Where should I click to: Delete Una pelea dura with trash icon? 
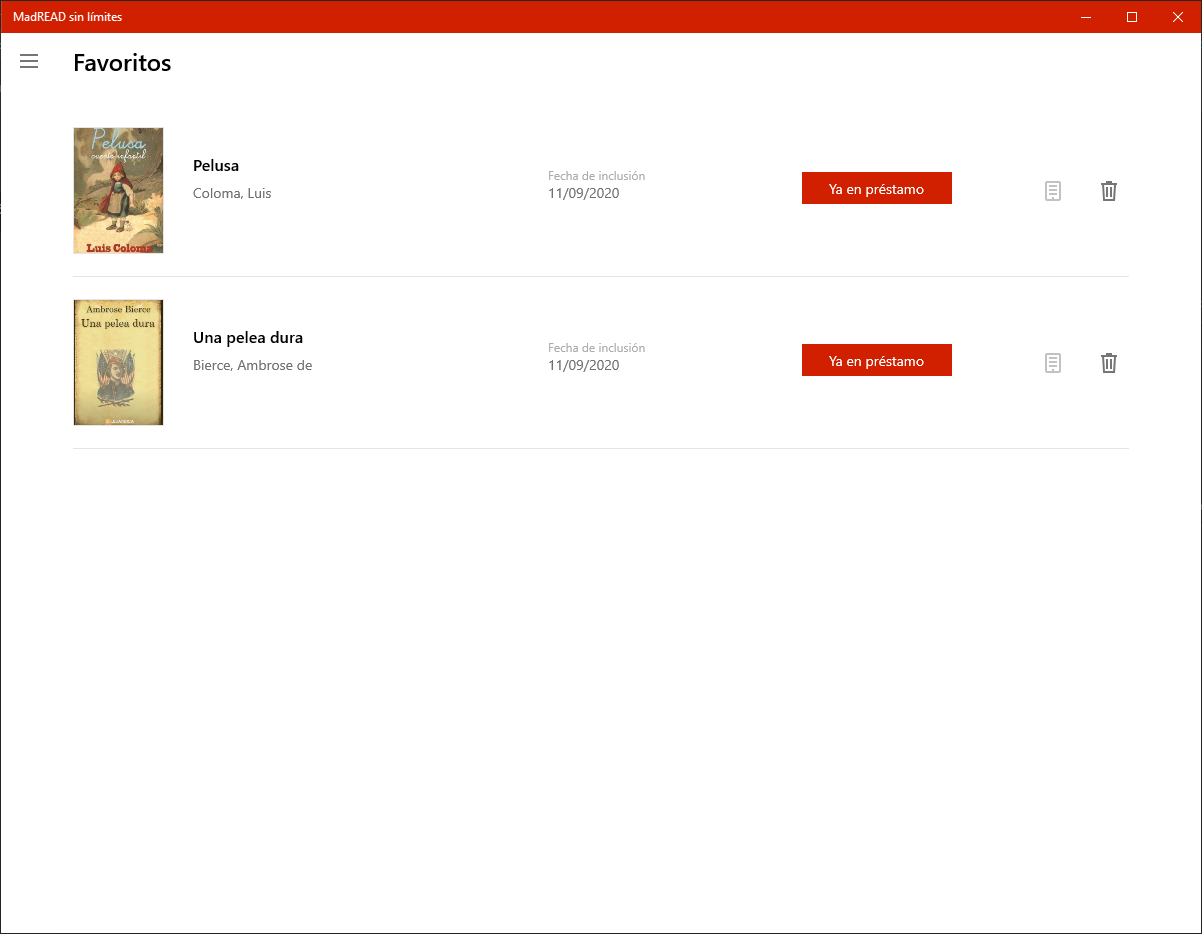(1109, 363)
